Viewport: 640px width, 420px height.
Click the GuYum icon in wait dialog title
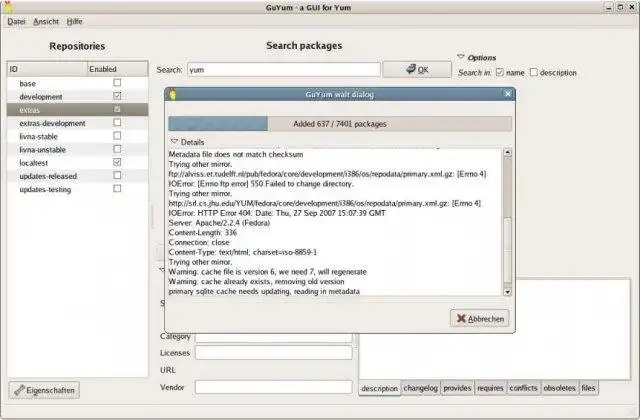[173, 94]
